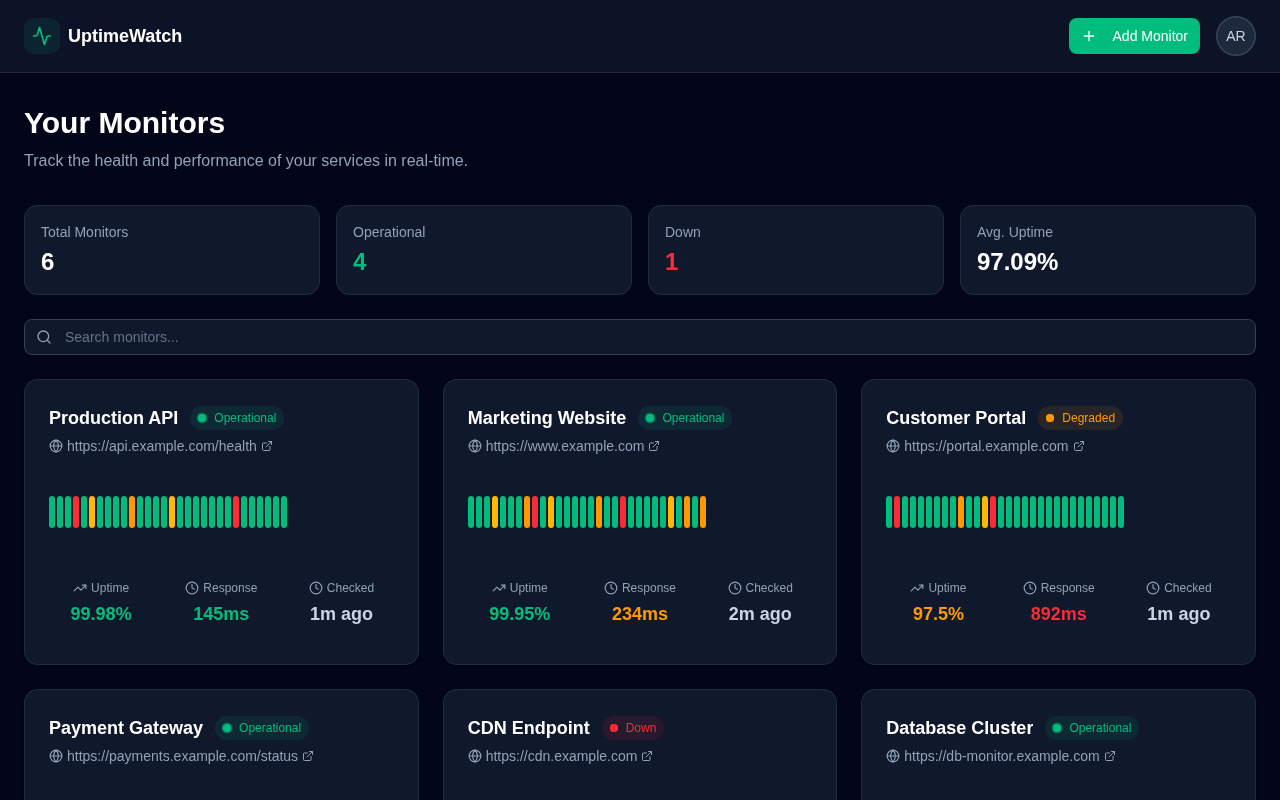Image resolution: width=1280 pixels, height=800 pixels.
Task: Click the Down badge on CDN Endpoint
Action: coord(632,728)
